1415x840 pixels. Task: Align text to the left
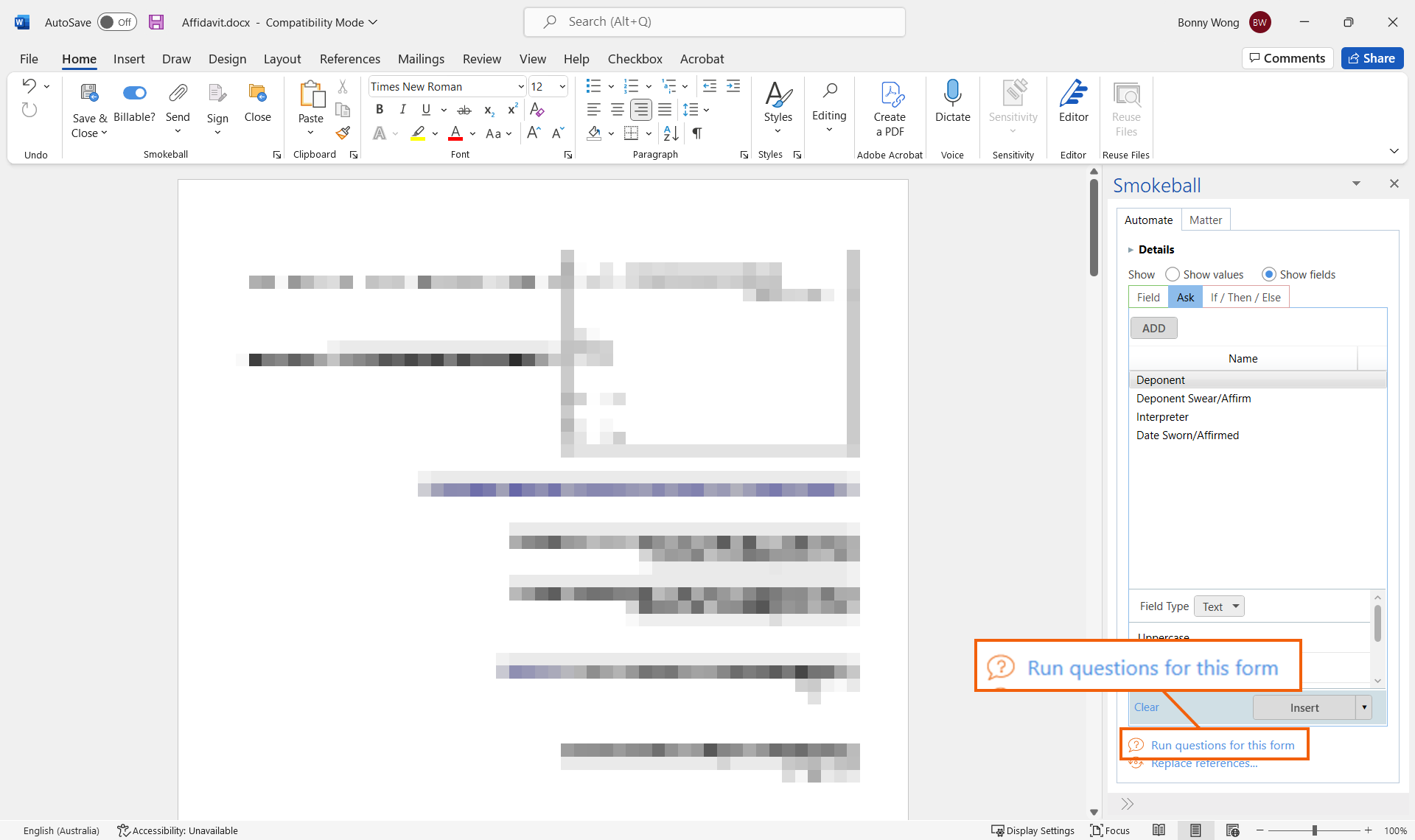(x=593, y=110)
